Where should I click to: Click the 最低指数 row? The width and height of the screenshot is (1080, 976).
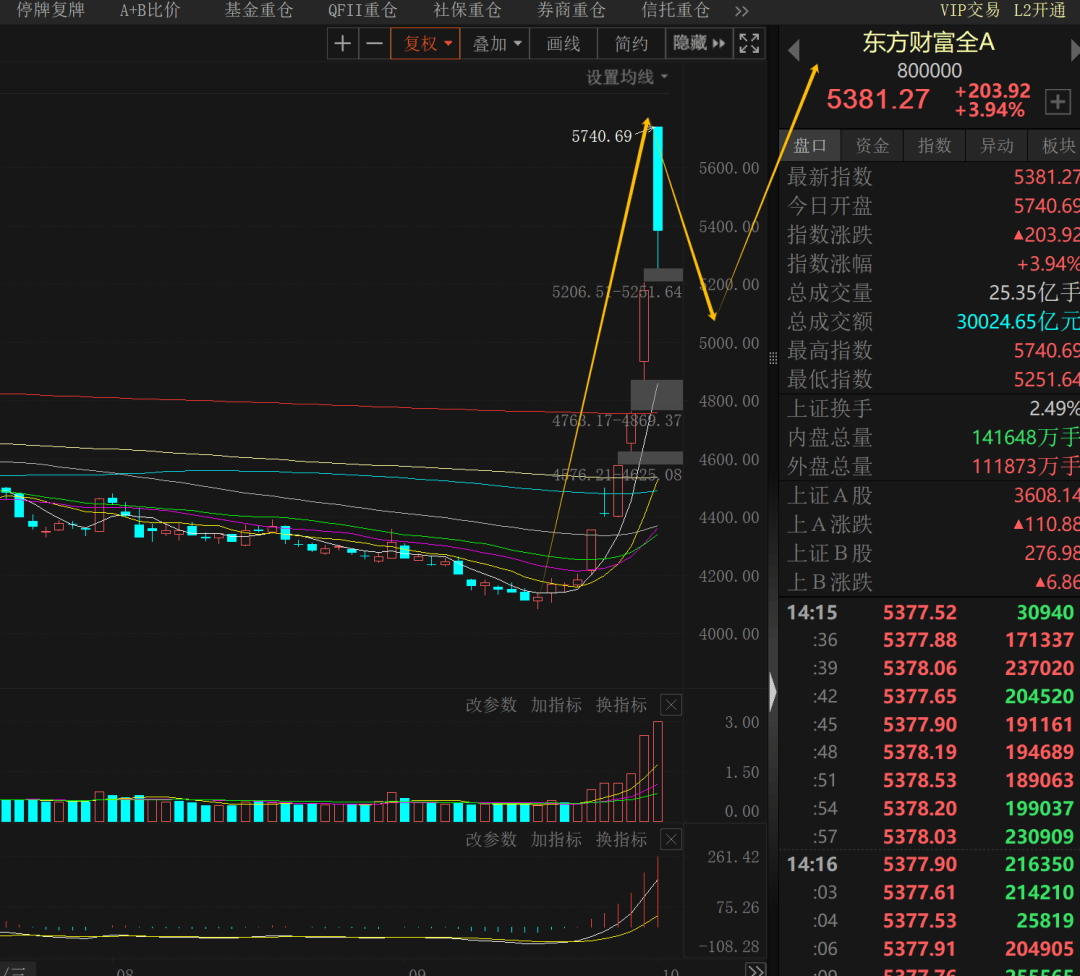pyautogui.click(x=930, y=380)
